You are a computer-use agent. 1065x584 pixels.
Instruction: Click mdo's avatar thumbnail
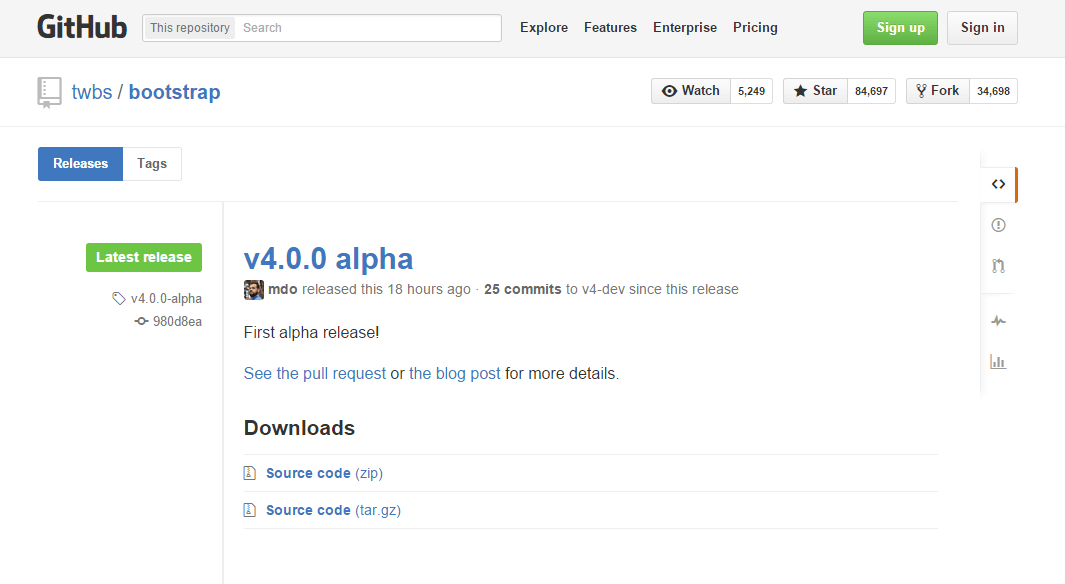coord(253,289)
